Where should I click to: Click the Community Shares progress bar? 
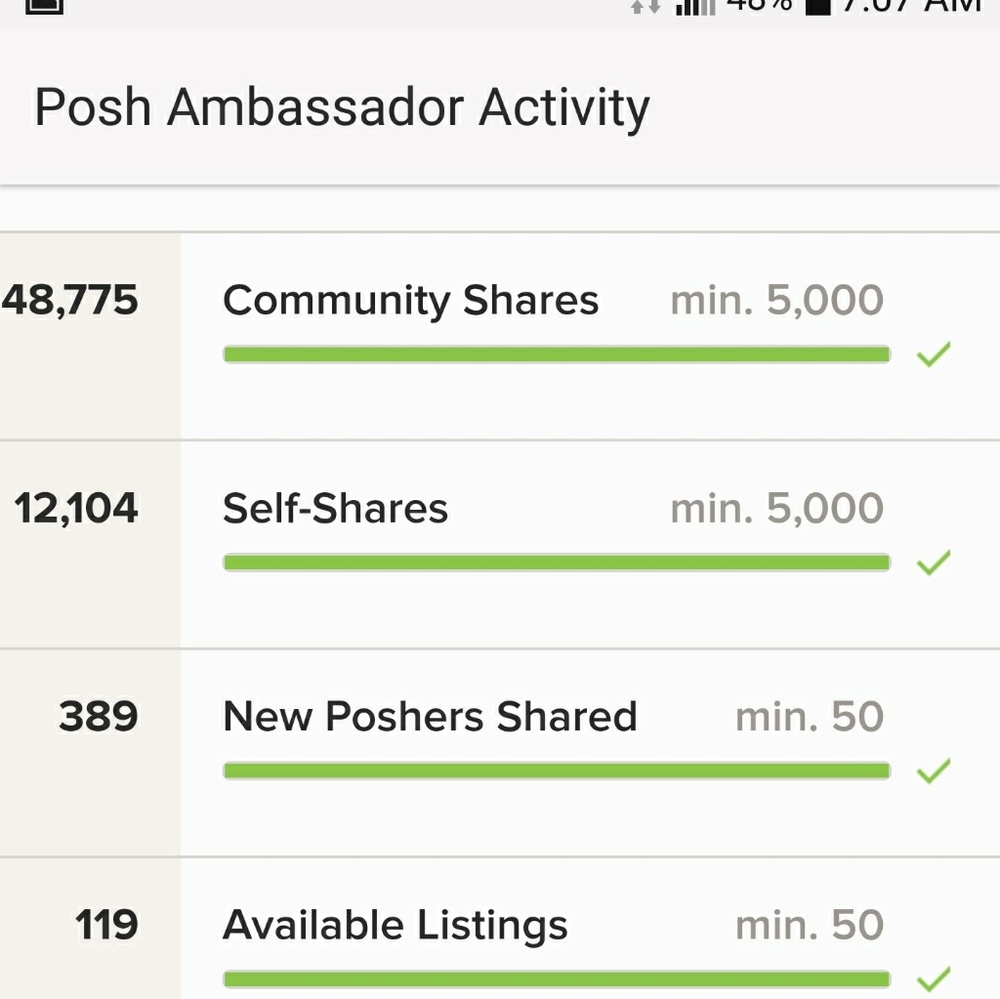(x=556, y=354)
